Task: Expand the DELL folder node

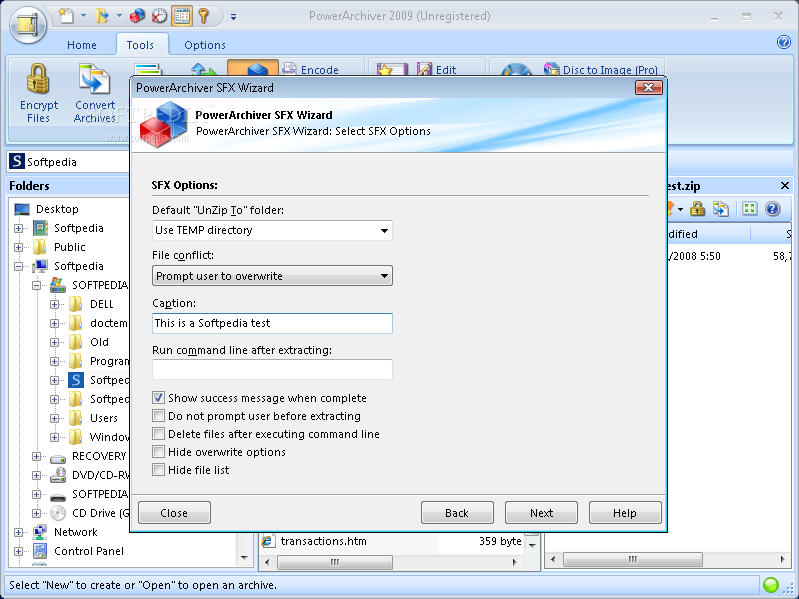Action: (55, 305)
